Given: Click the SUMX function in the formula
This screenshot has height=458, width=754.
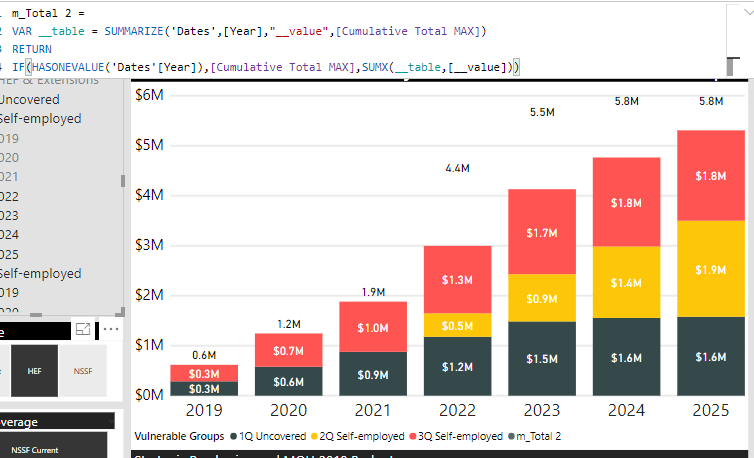Looking at the screenshot, I should coord(375,67).
